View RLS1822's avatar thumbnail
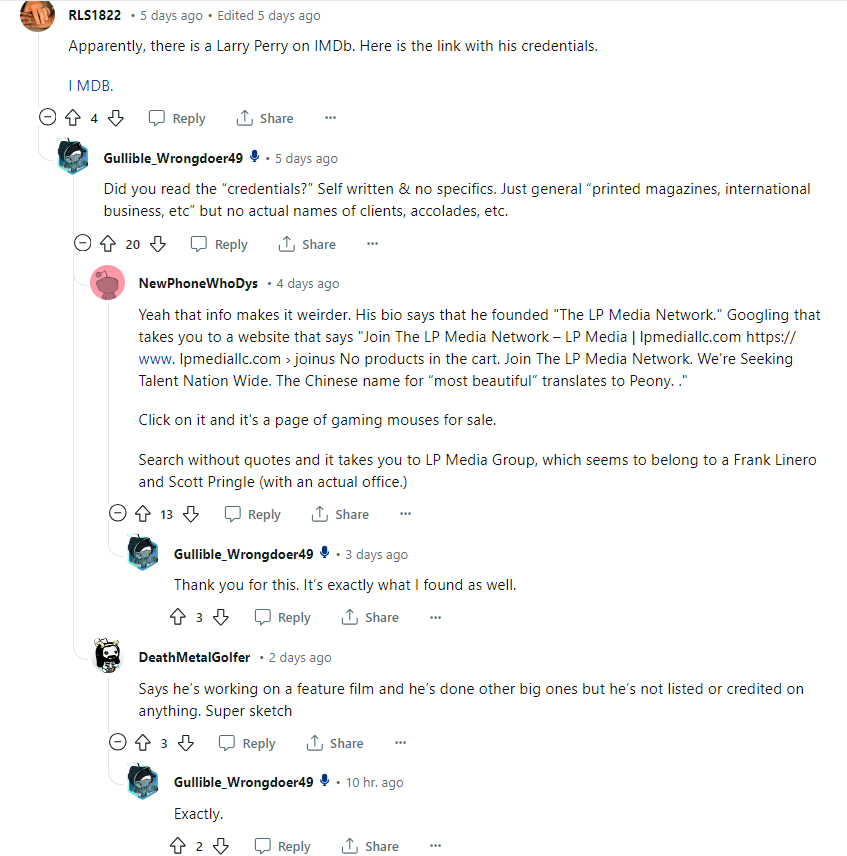This screenshot has width=847, height=856. 38,15
